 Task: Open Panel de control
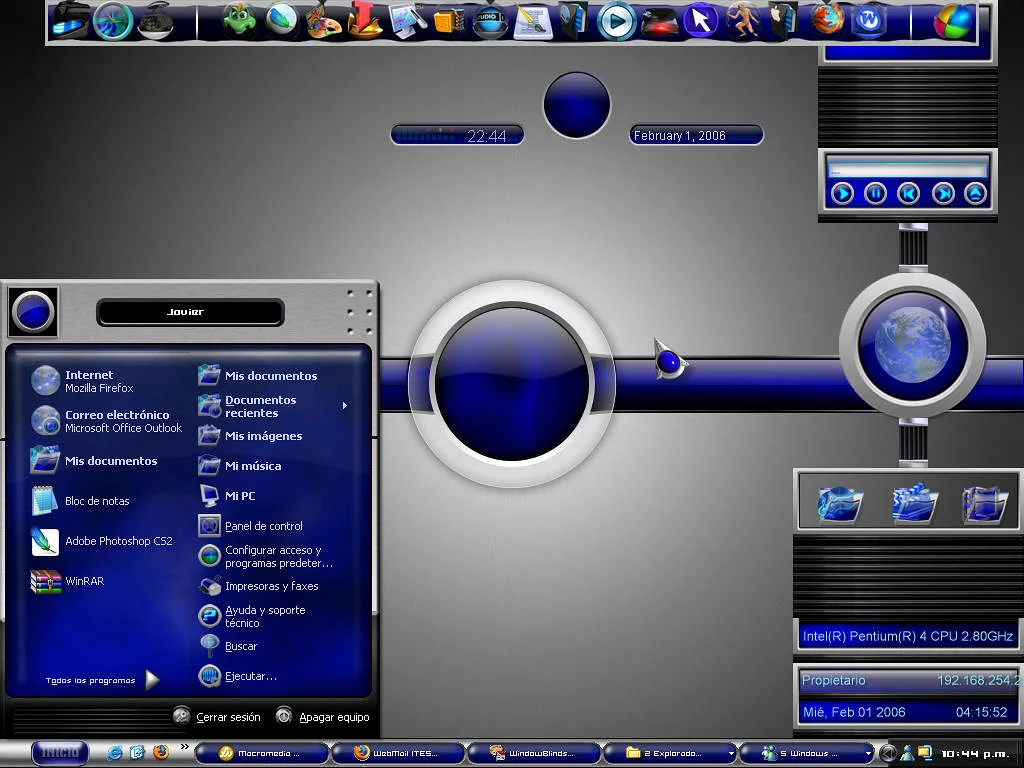[x=262, y=526]
